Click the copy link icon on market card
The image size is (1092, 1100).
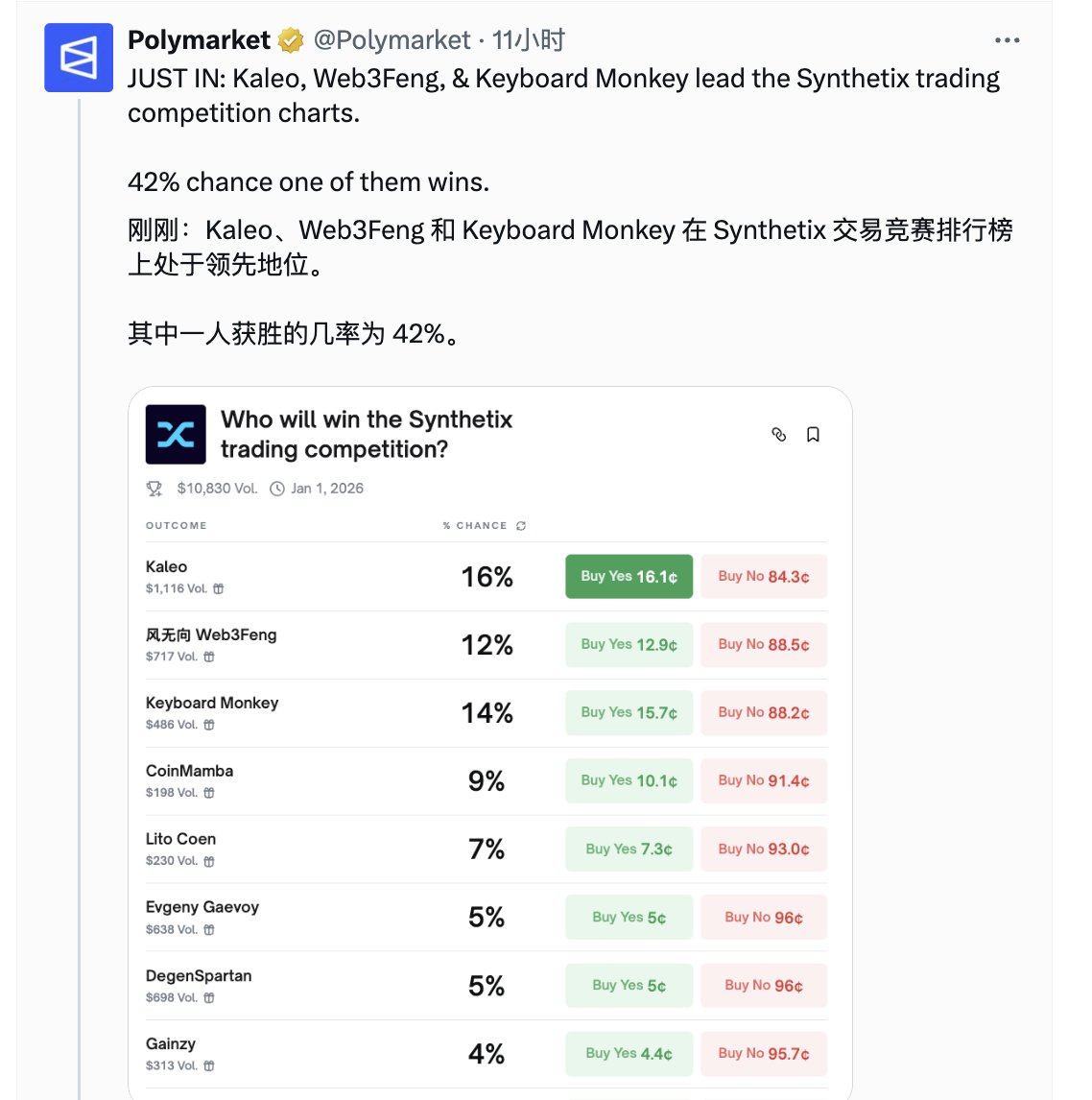[x=779, y=435]
